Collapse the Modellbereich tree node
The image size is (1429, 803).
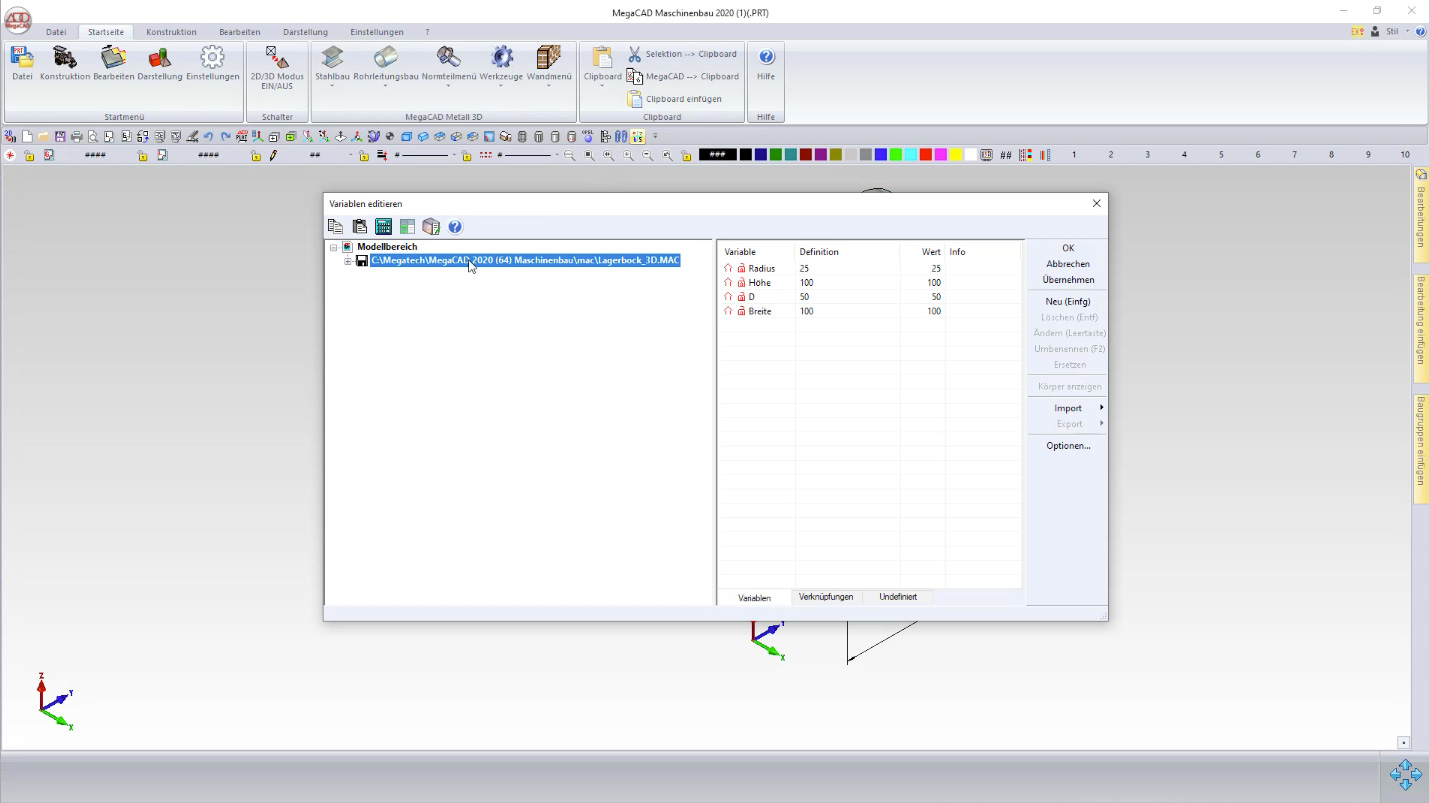334,247
